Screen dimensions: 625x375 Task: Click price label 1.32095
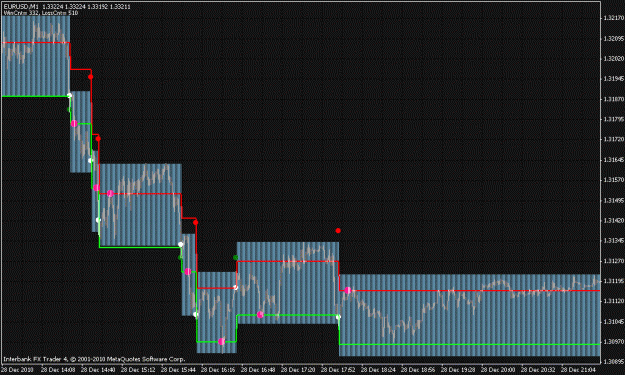click(613, 39)
